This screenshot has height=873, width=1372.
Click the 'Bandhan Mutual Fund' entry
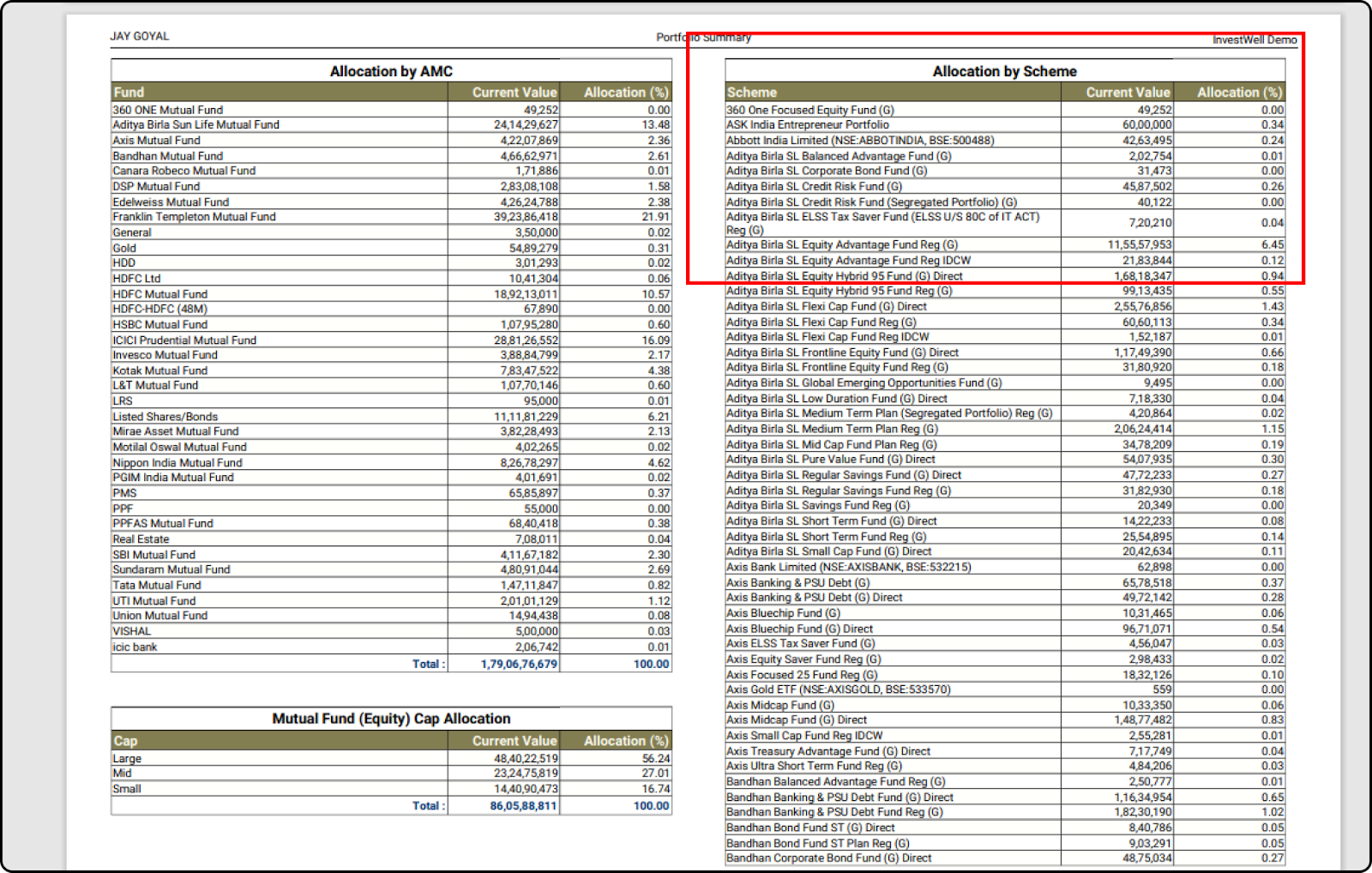coord(391,156)
